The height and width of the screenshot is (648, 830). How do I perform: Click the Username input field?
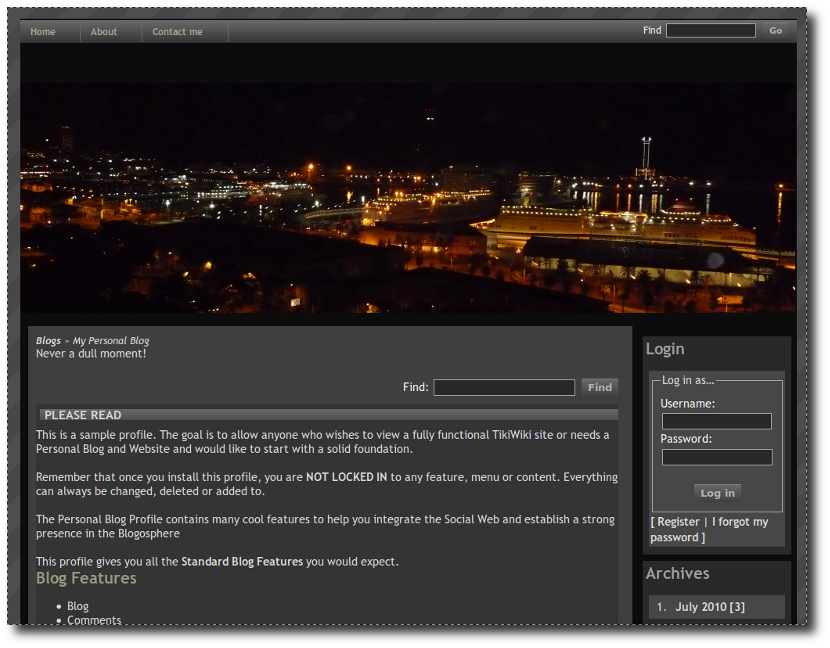click(x=717, y=421)
